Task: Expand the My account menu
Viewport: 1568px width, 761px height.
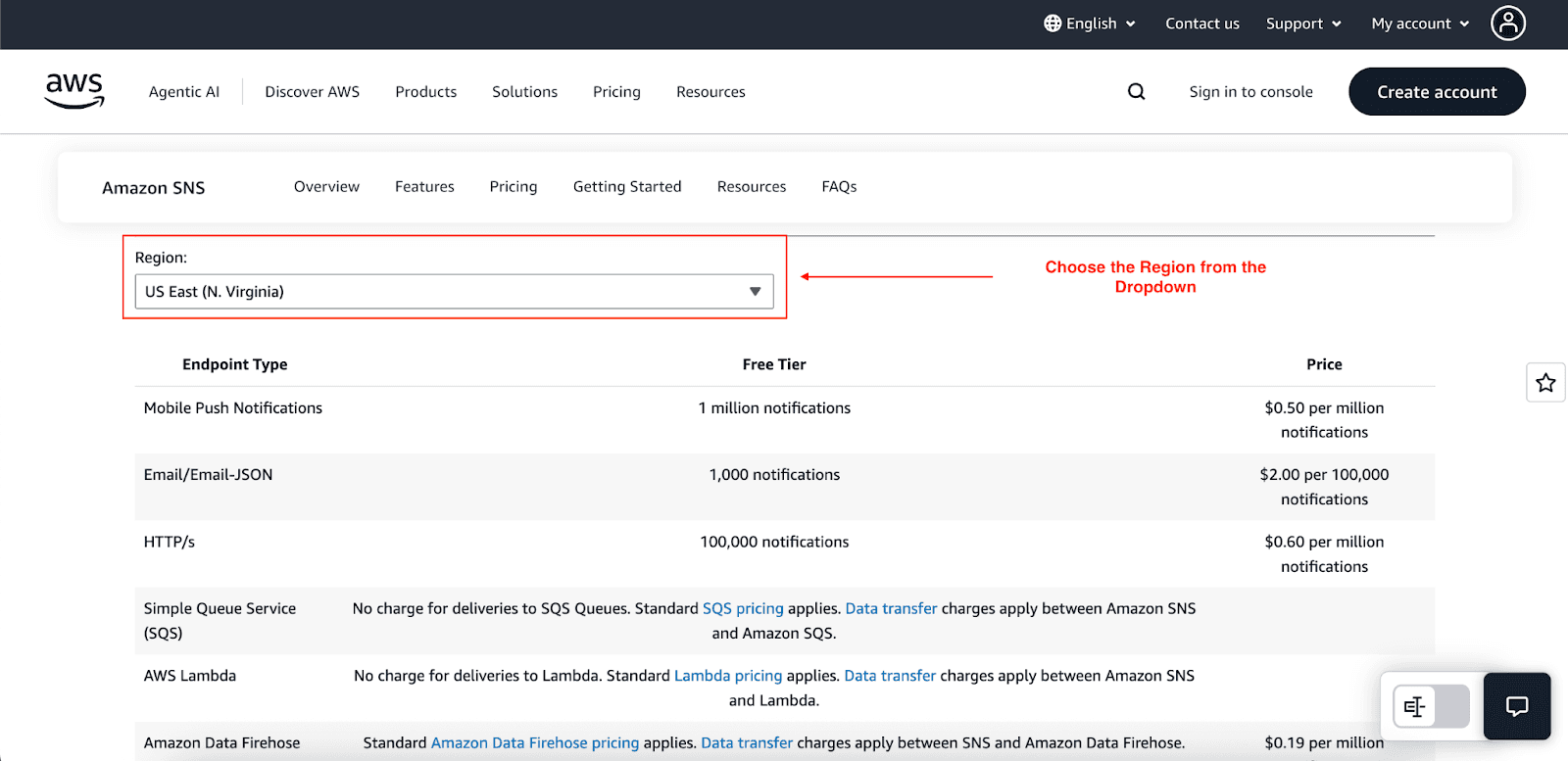Action: pos(1420,24)
